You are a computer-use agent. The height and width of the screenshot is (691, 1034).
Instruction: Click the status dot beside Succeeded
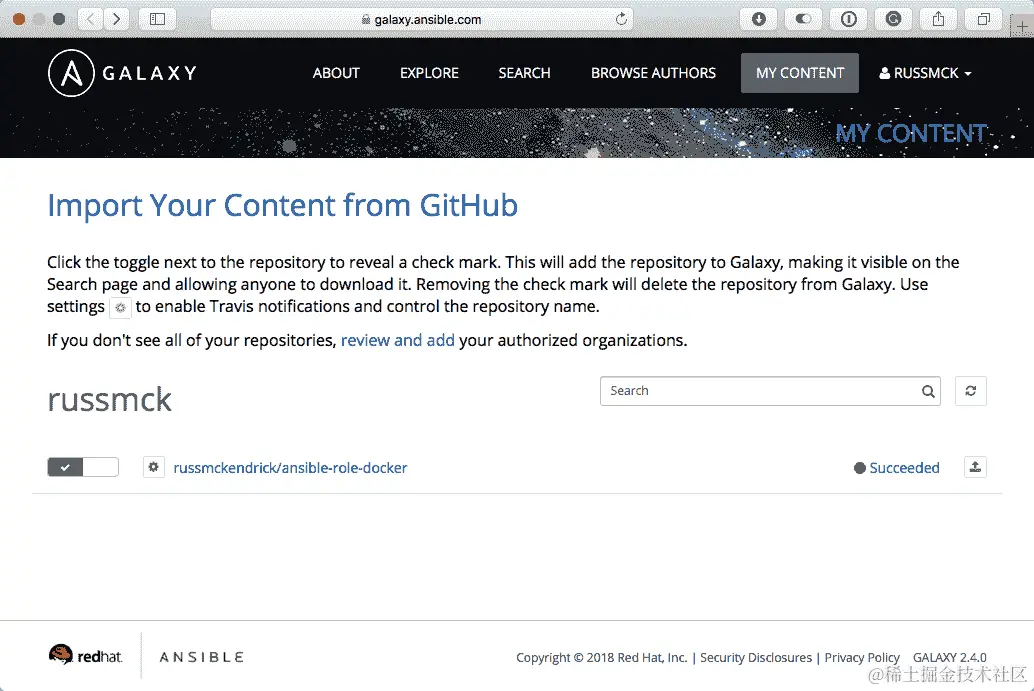coord(859,468)
